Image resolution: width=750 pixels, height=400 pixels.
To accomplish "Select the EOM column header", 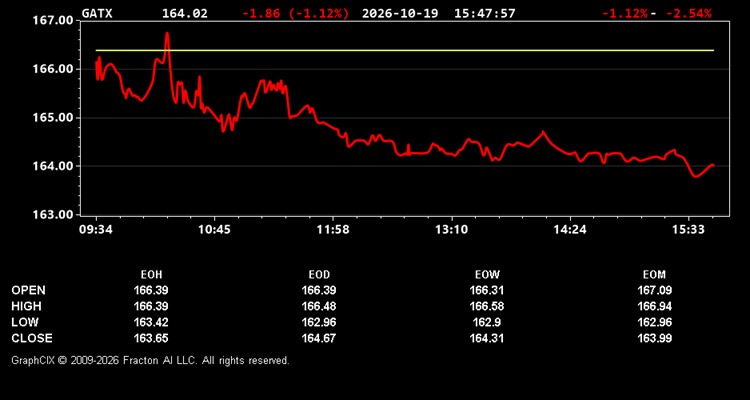I will [654, 275].
